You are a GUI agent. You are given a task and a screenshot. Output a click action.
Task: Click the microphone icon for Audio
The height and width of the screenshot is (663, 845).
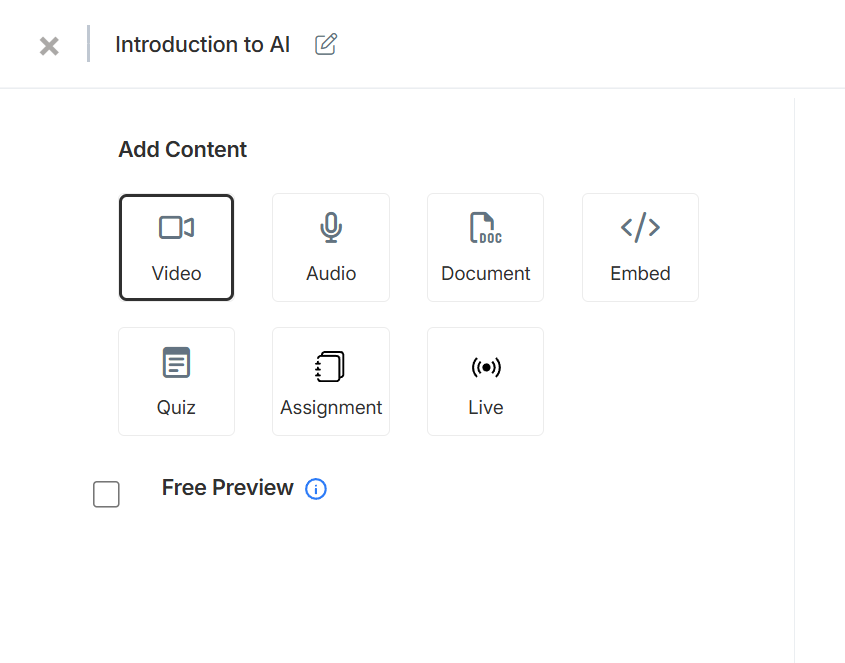pyautogui.click(x=331, y=228)
